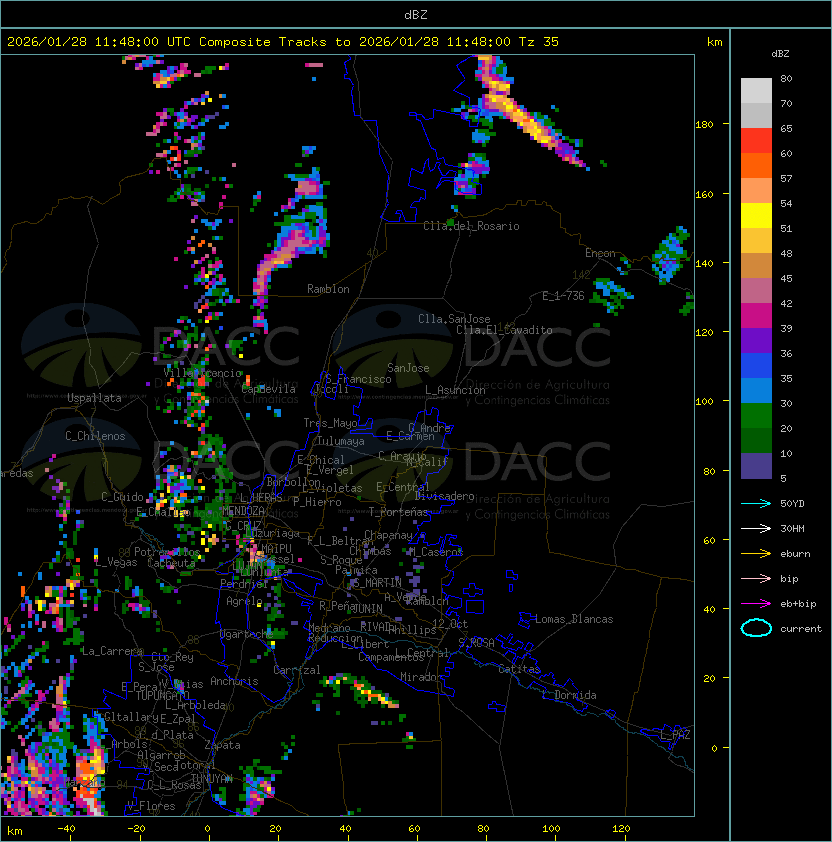Select the 'Divisadero' map label
The width and height of the screenshot is (832, 842).
click(444, 496)
